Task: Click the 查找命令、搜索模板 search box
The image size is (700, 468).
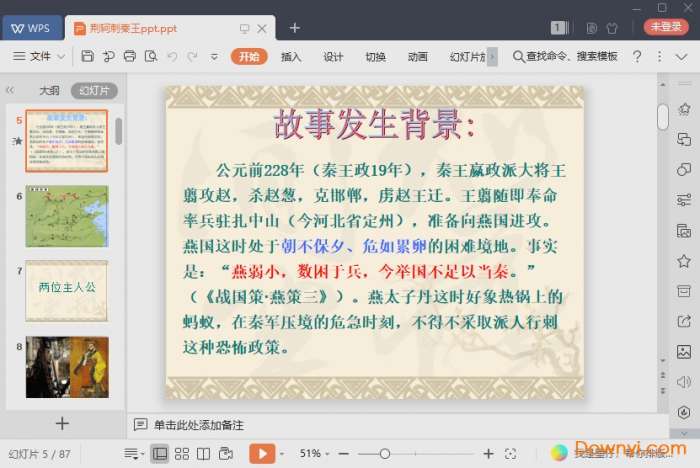Action: click(565, 56)
